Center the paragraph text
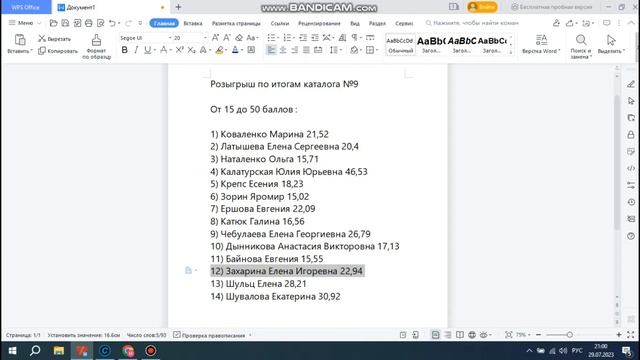 click(x=283, y=50)
